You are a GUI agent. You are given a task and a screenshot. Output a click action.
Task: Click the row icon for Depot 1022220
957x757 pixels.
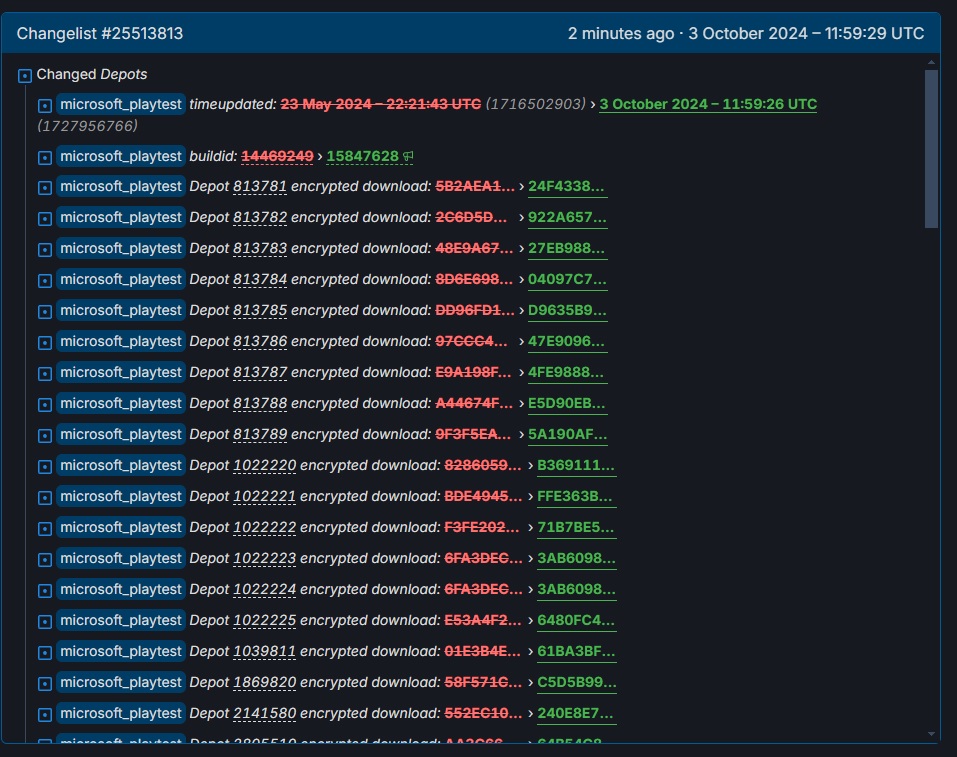click(44, 467)
